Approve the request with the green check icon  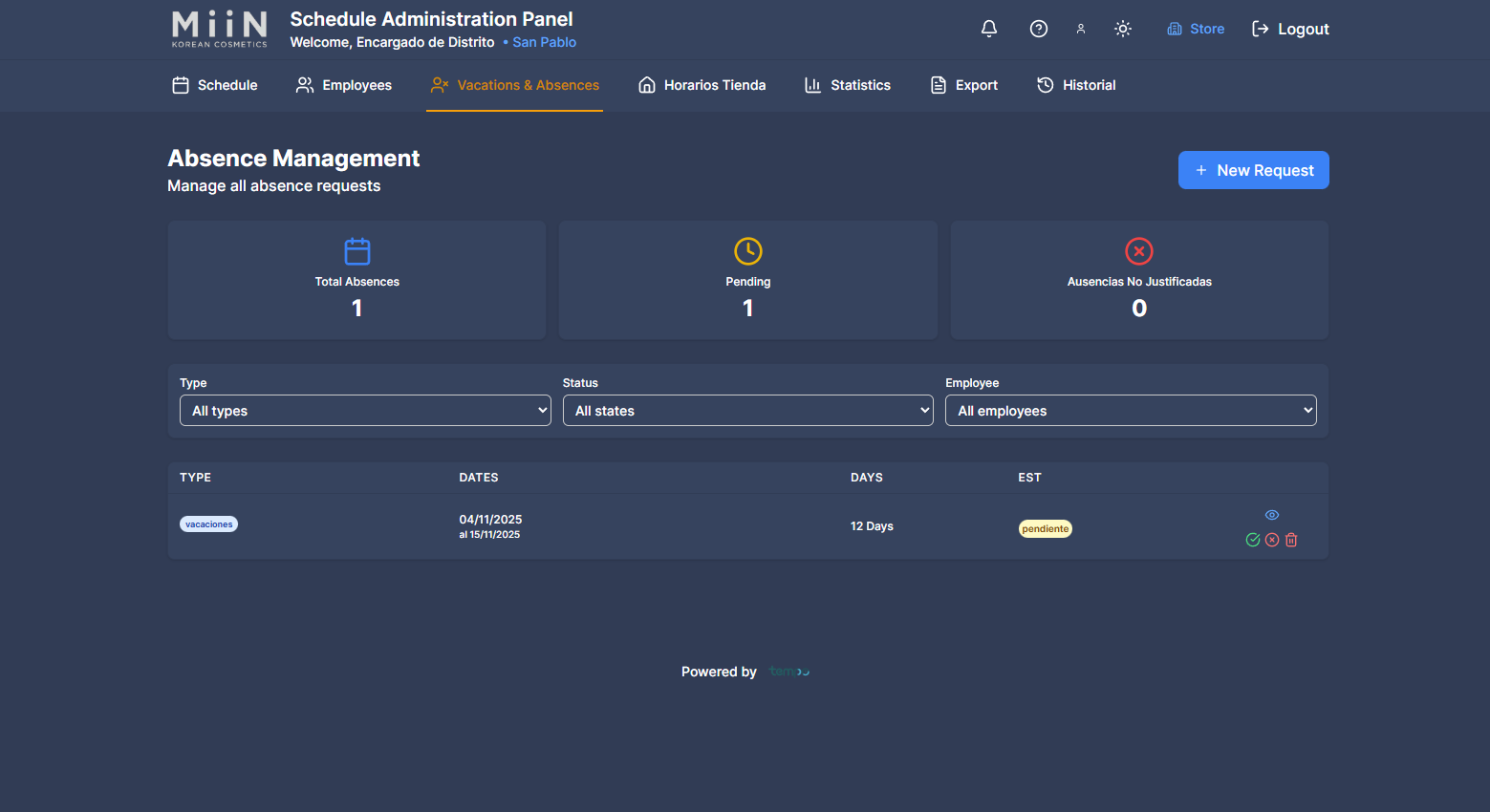pos(1253,540)
